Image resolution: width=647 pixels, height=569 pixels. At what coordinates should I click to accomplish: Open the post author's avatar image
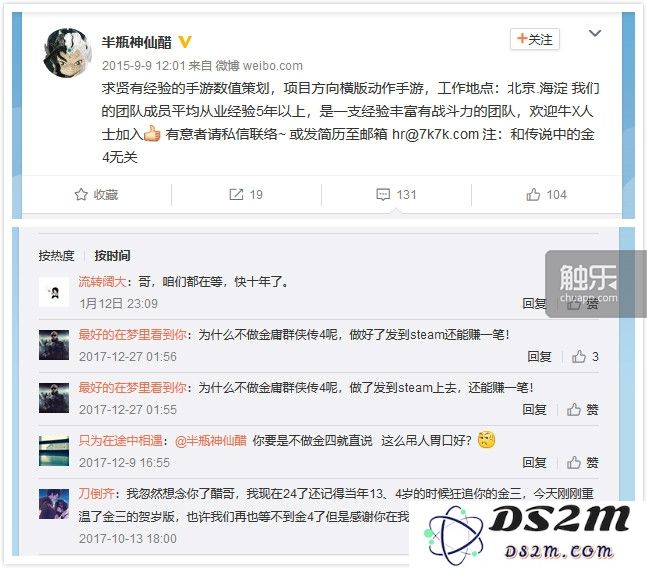pyautogui.click(x=67, y=53)
